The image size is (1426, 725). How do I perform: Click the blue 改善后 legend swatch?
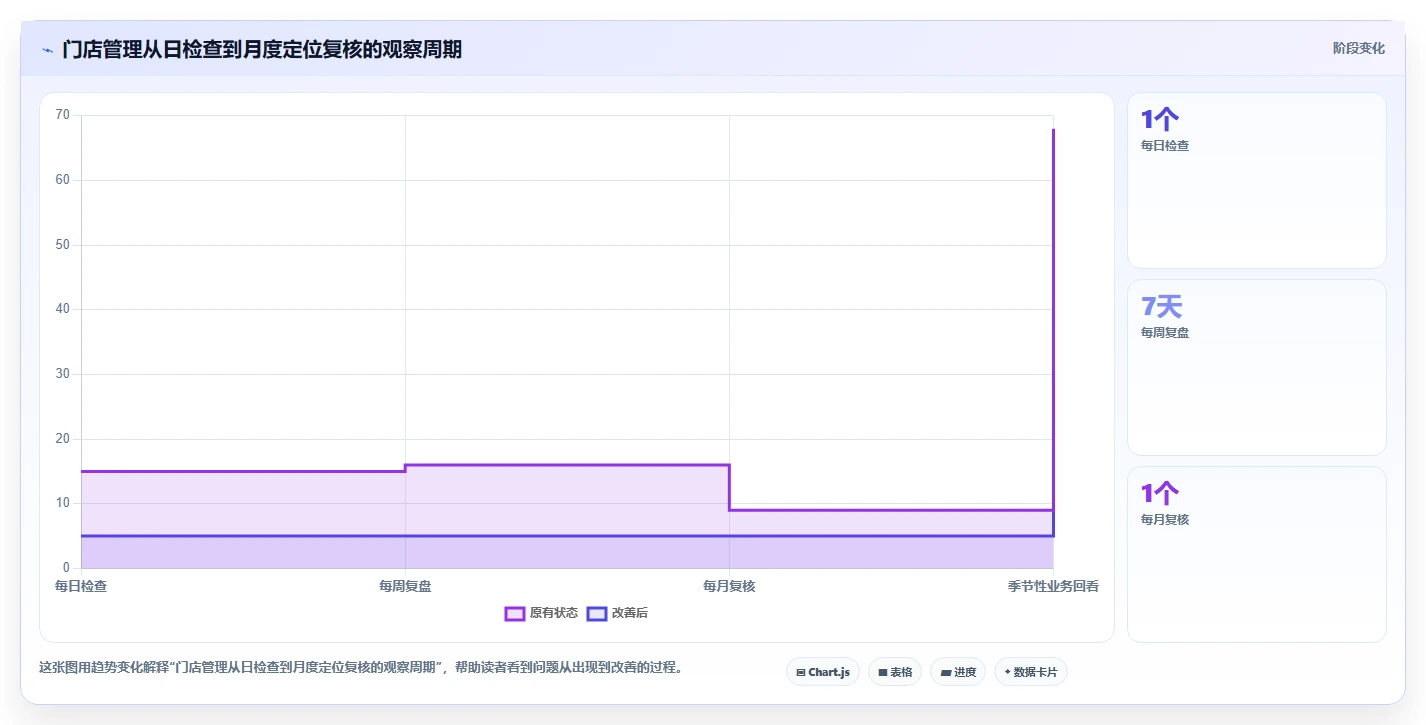click(x=597, y=613)
